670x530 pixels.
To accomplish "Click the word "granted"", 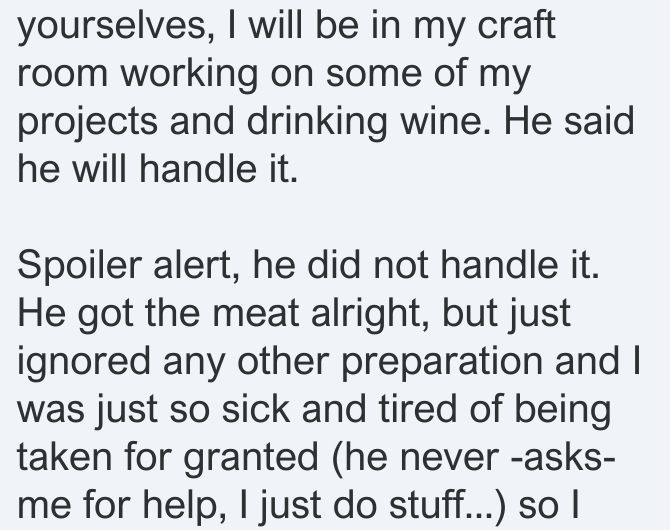I will coord(251,459).
